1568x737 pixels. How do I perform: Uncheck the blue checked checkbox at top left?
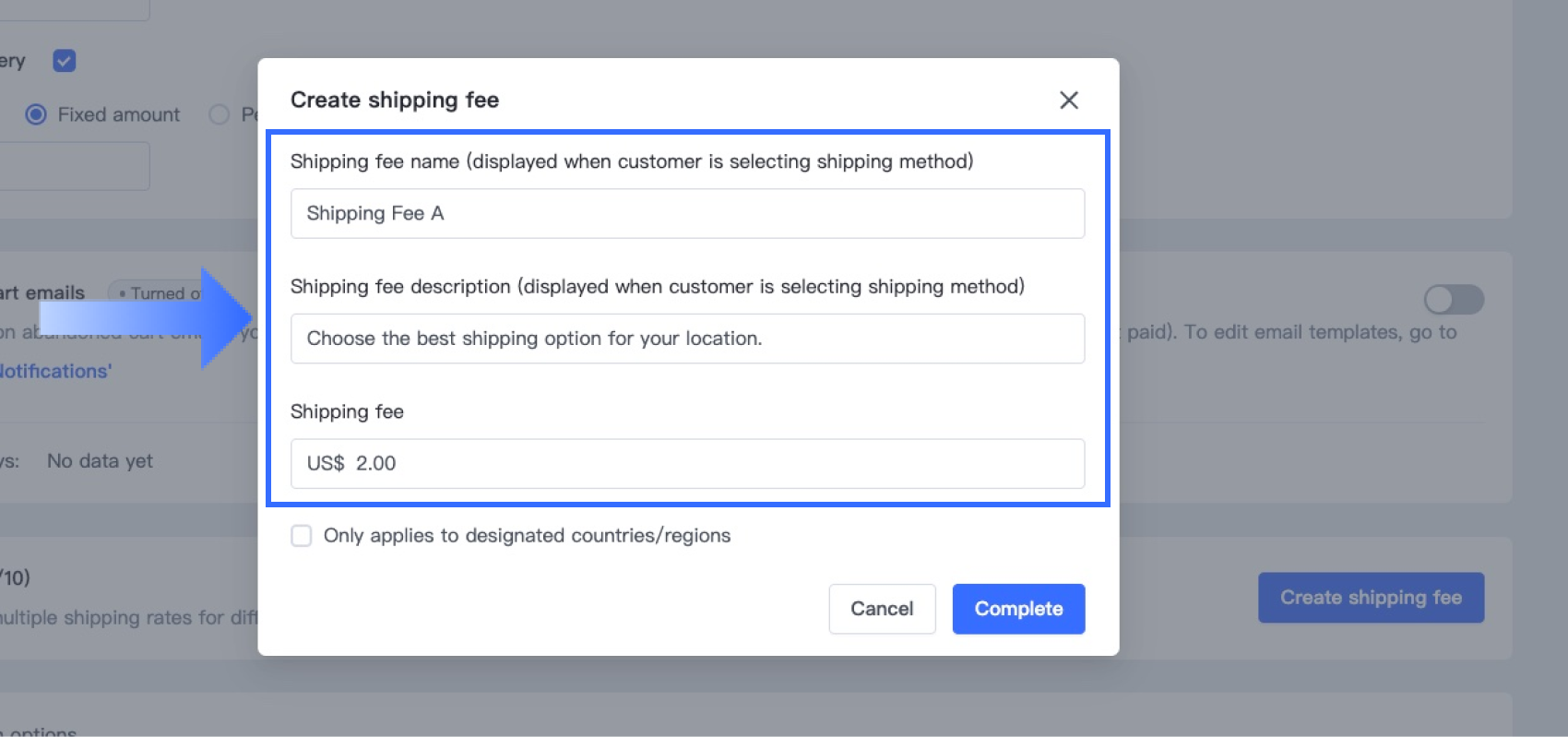(65, 61)
